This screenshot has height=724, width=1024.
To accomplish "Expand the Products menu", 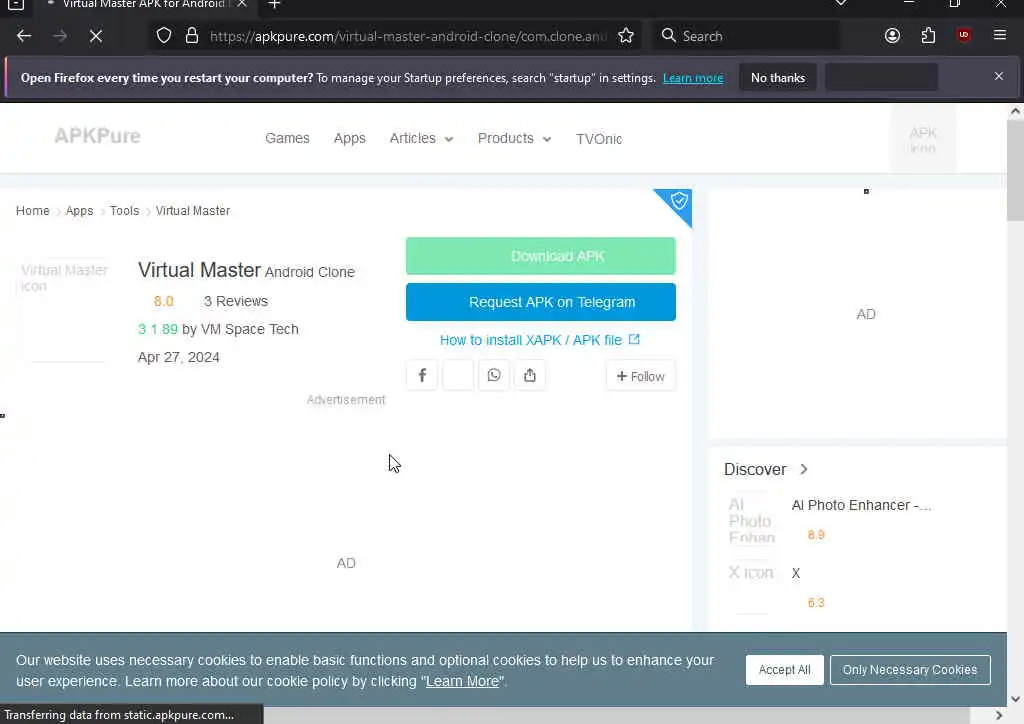I will tap(514, 138).
